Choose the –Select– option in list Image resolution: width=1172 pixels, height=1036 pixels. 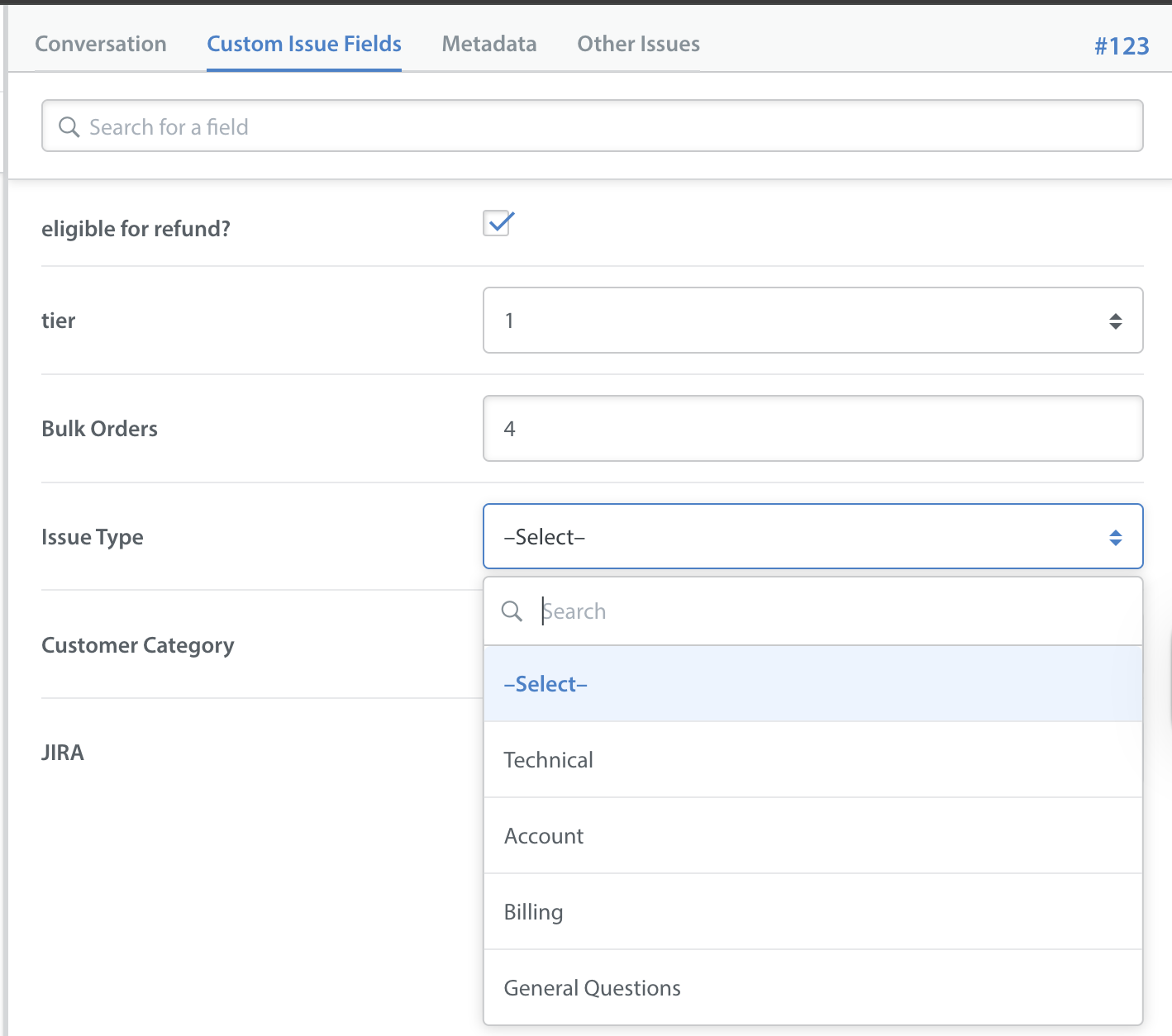pyautogui.click(x=813, y=684)
